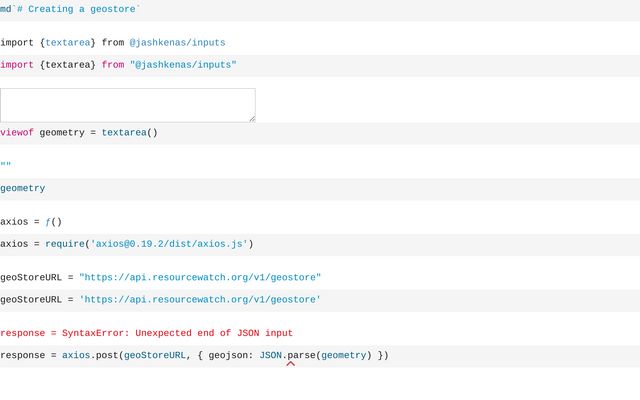Click the red error caret under JSON.parse
The image size is (640, 400).
pyautogui.click(x=291, y=364)
